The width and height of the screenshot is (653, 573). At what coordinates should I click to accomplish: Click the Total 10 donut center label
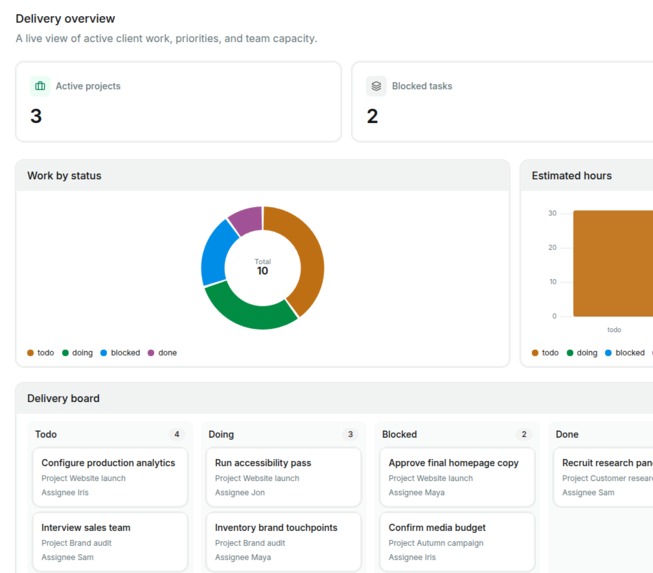tap(262, 267)
